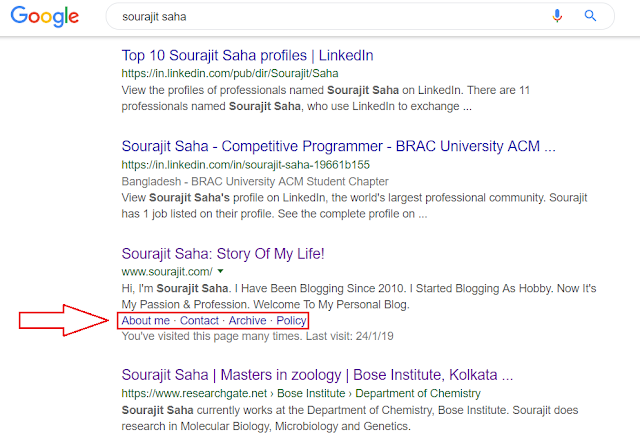
Task: Click the www.sourajit.com green URL
Action: tap(166, 272)
